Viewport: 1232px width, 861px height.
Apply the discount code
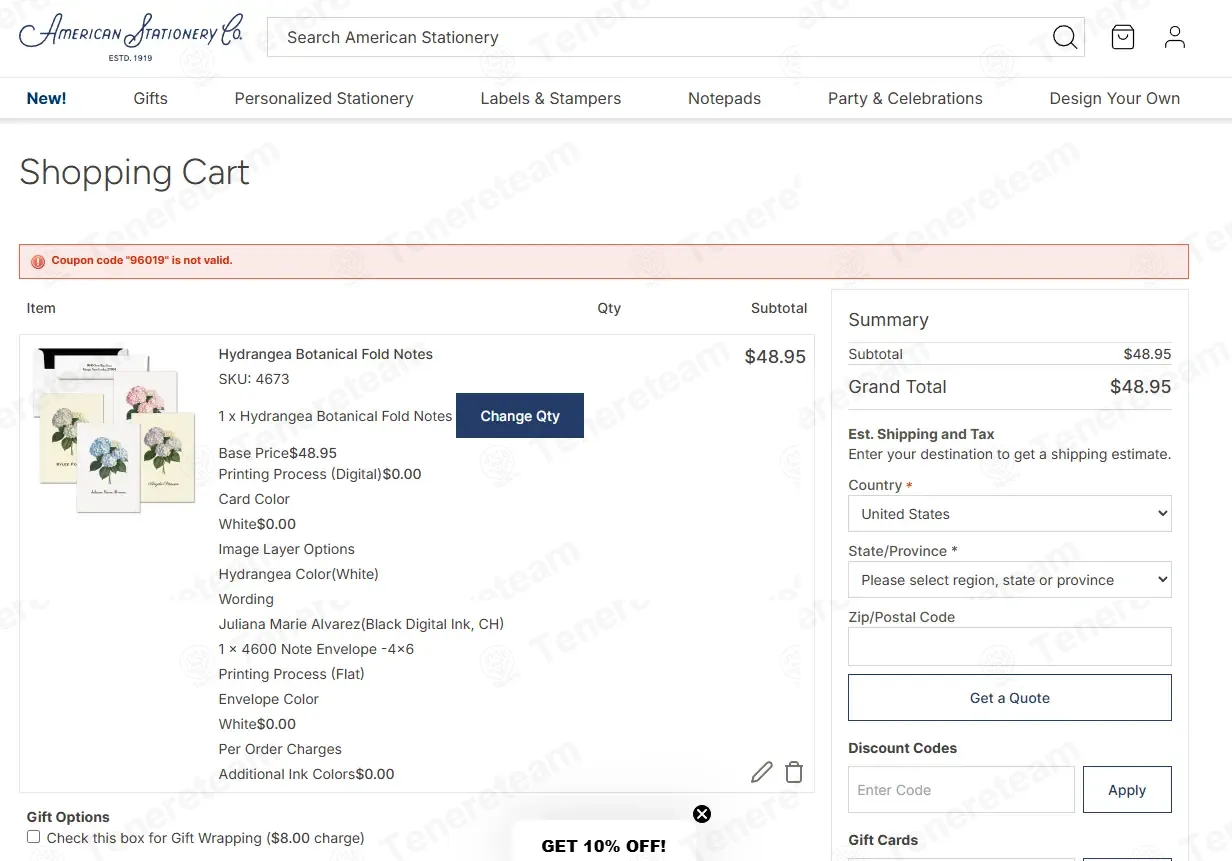[x=1127, y=790]
